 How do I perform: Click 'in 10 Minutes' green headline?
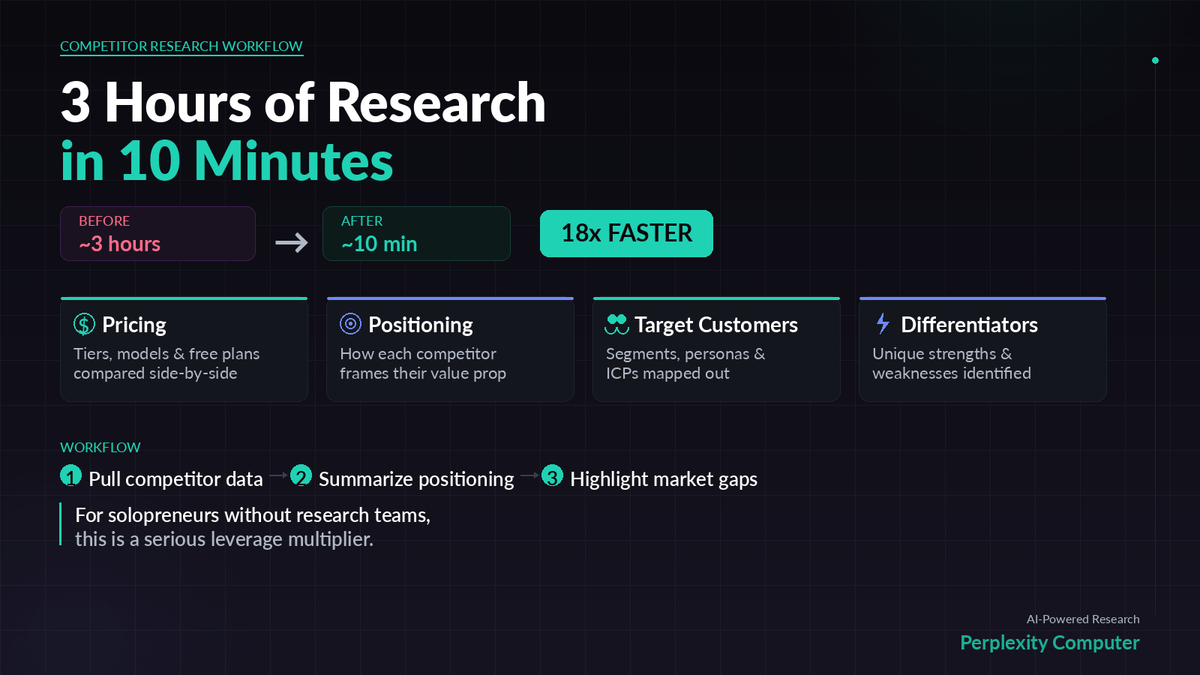pyautogui.click(x=226, y=160)
